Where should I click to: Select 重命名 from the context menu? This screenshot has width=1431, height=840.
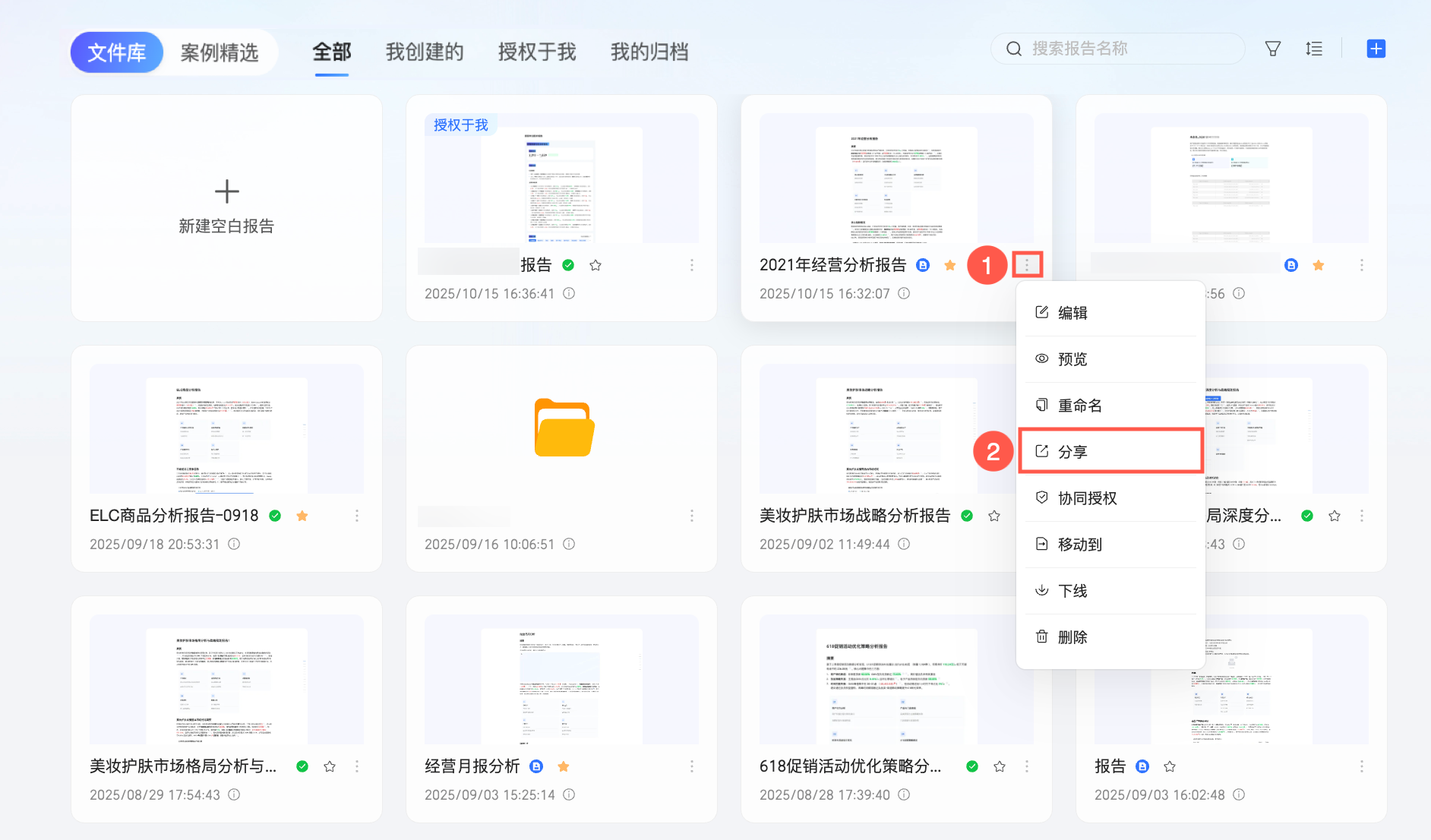click(1110, 406)
